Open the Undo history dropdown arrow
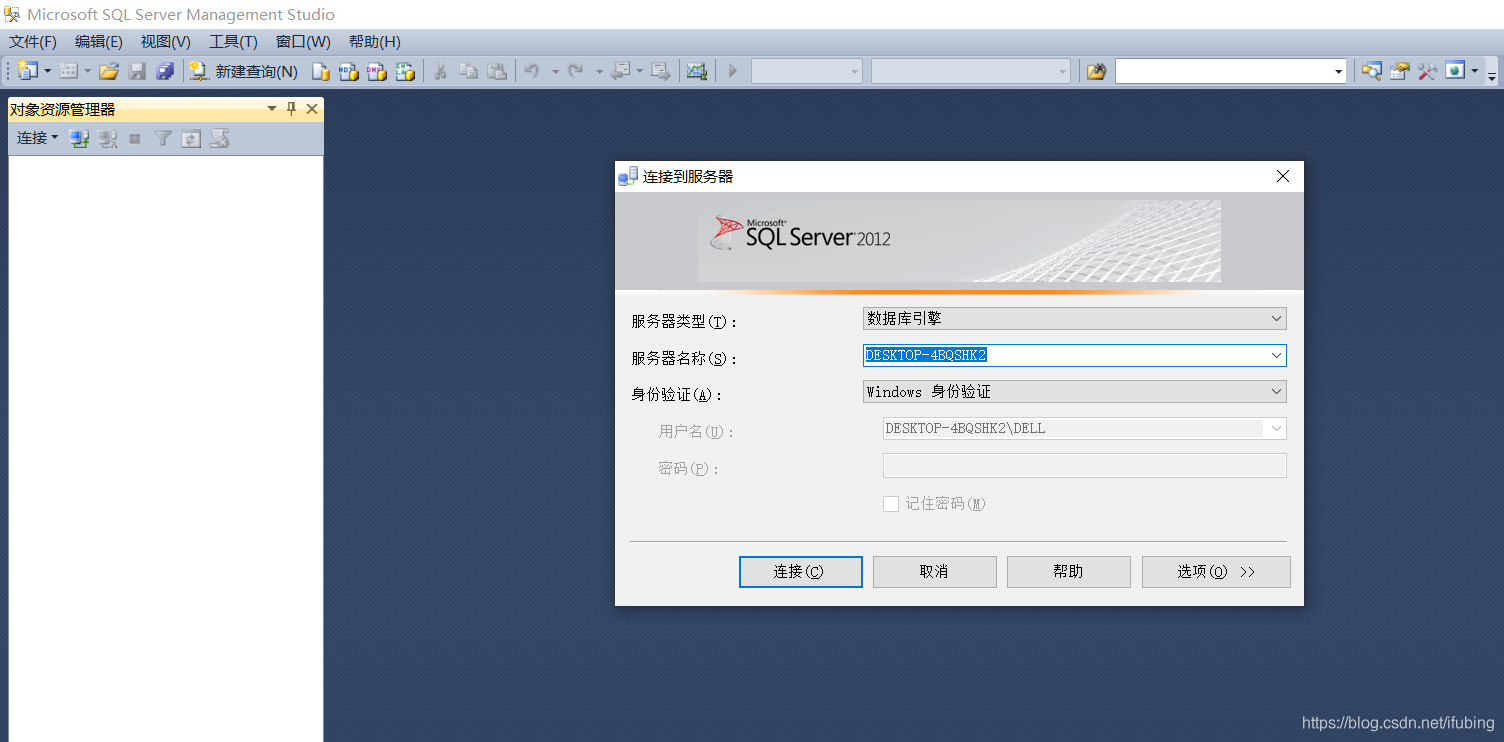 pyautogui.click(x=555, y=71)
